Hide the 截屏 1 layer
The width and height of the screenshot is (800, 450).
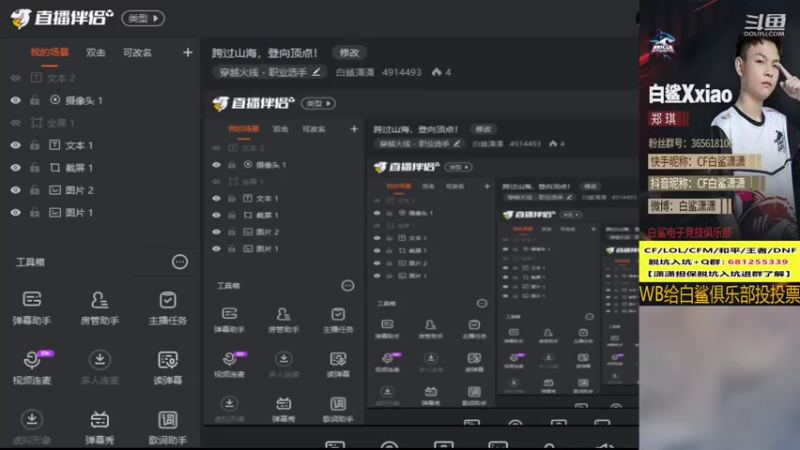[x=16, y=168]
